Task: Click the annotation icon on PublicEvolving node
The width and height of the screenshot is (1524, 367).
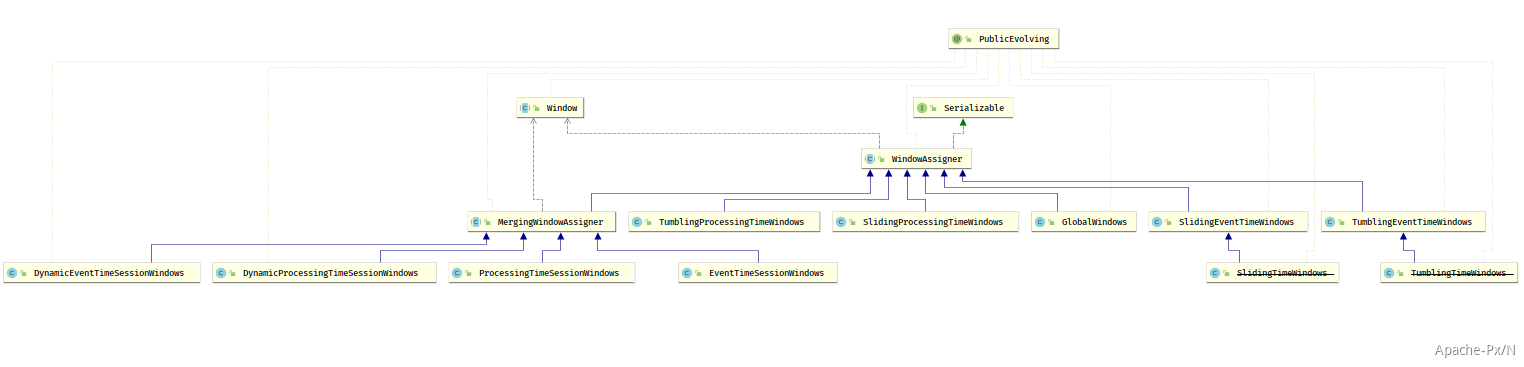Action: (957, 39)
